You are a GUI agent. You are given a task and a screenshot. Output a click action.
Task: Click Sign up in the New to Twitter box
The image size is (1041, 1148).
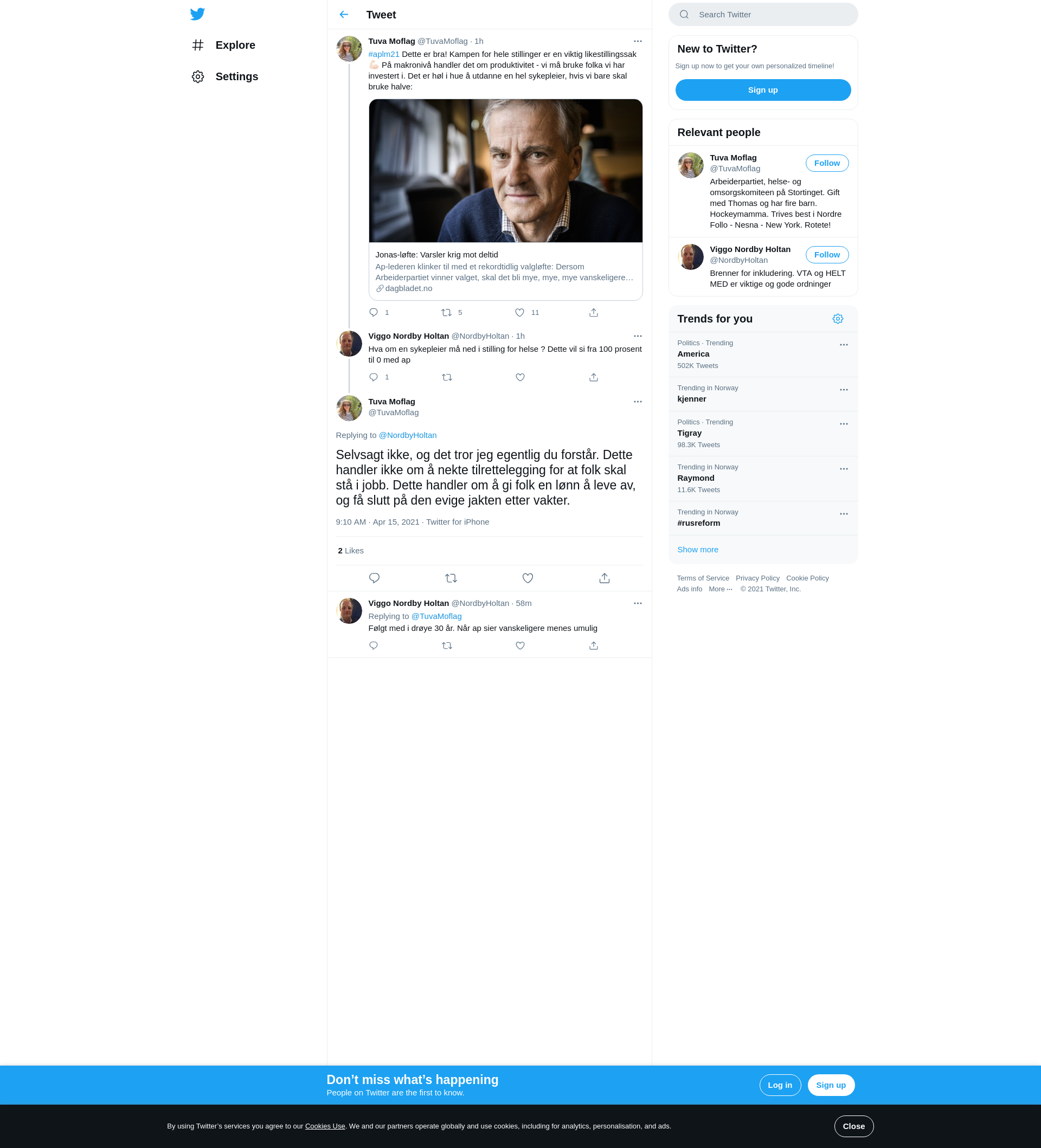point(762,90)
